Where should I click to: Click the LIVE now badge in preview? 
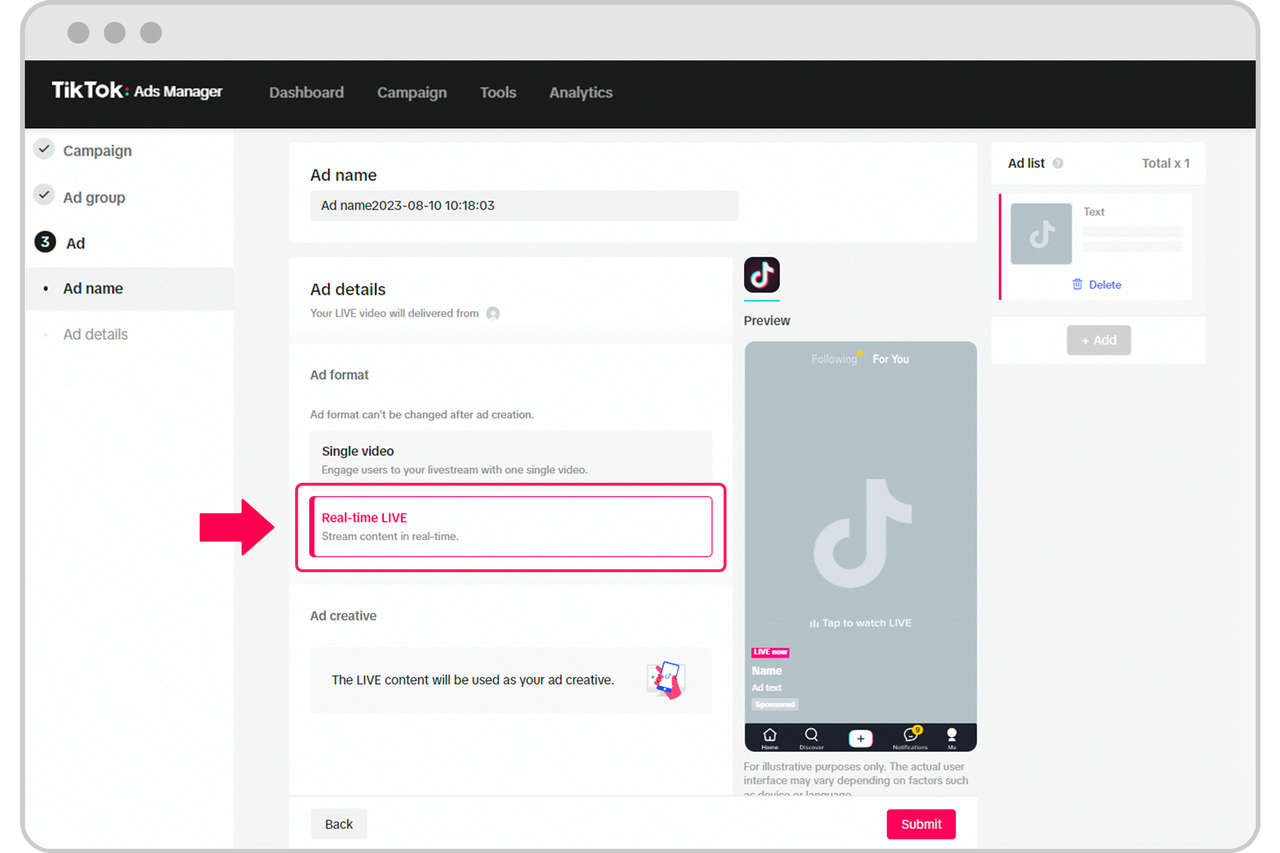pos(770,652)
